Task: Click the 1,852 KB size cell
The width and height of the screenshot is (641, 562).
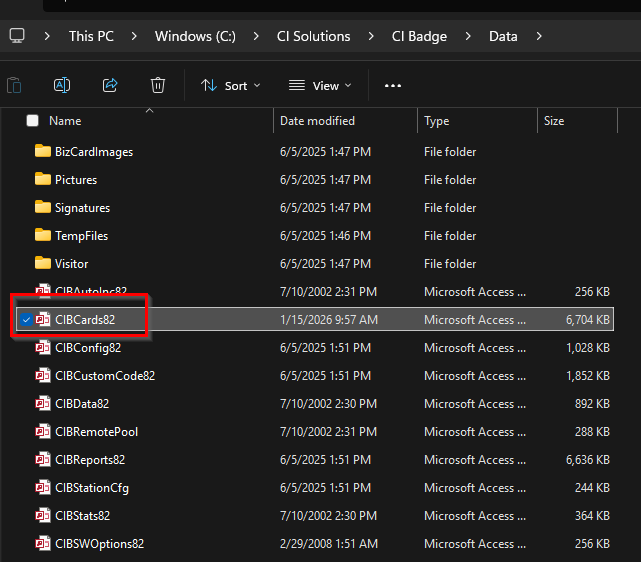Action: [588, 376]
